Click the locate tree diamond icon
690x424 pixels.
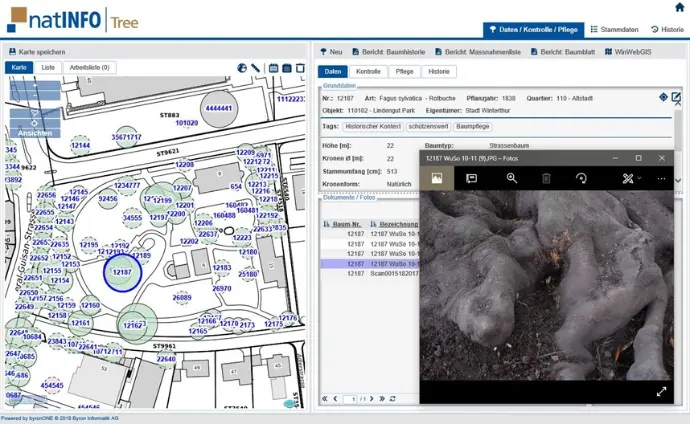(x=663, y=97)
